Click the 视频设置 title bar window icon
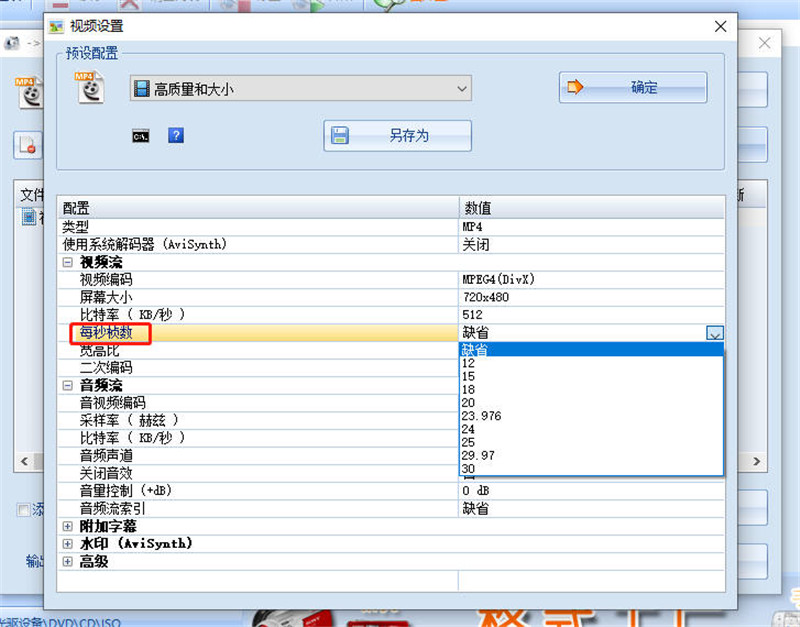 click(x=57, y=26)
